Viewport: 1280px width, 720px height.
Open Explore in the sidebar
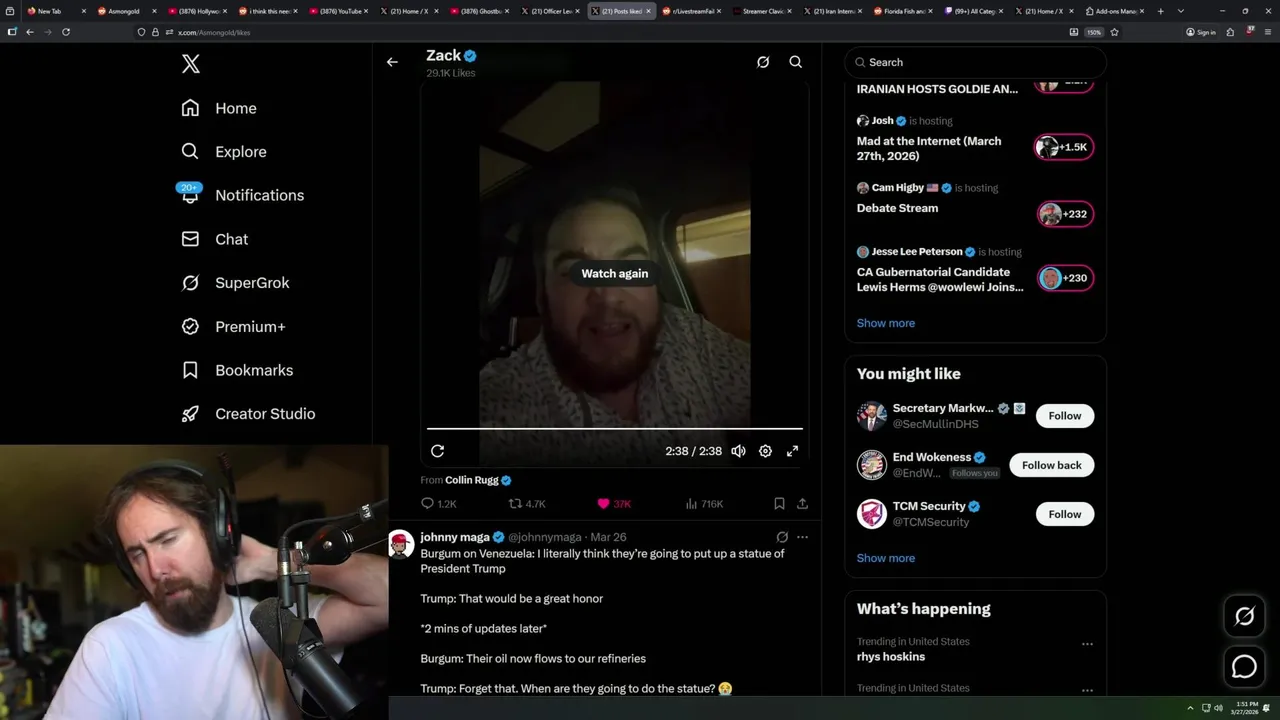tap(224, 152)
